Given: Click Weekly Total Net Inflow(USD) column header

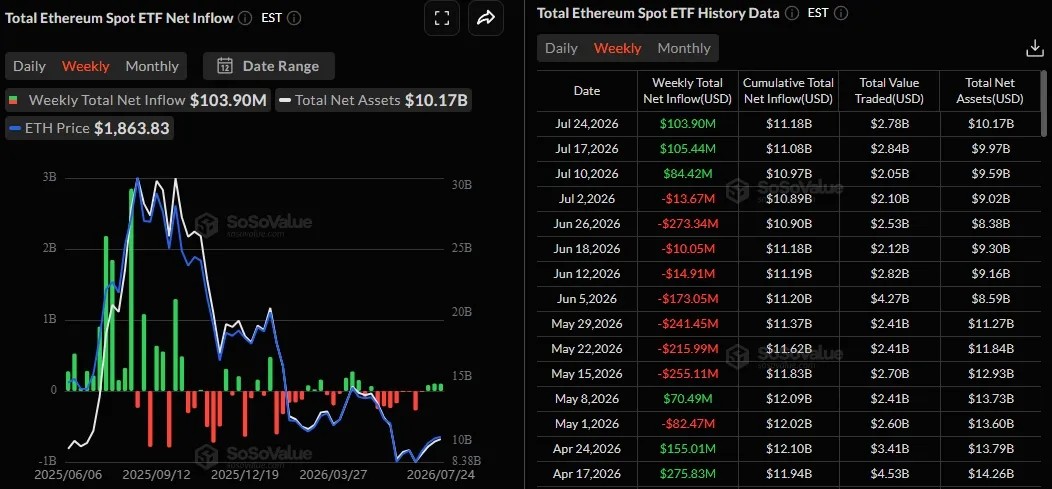Looking at the screenshot, I should (688, 91).
